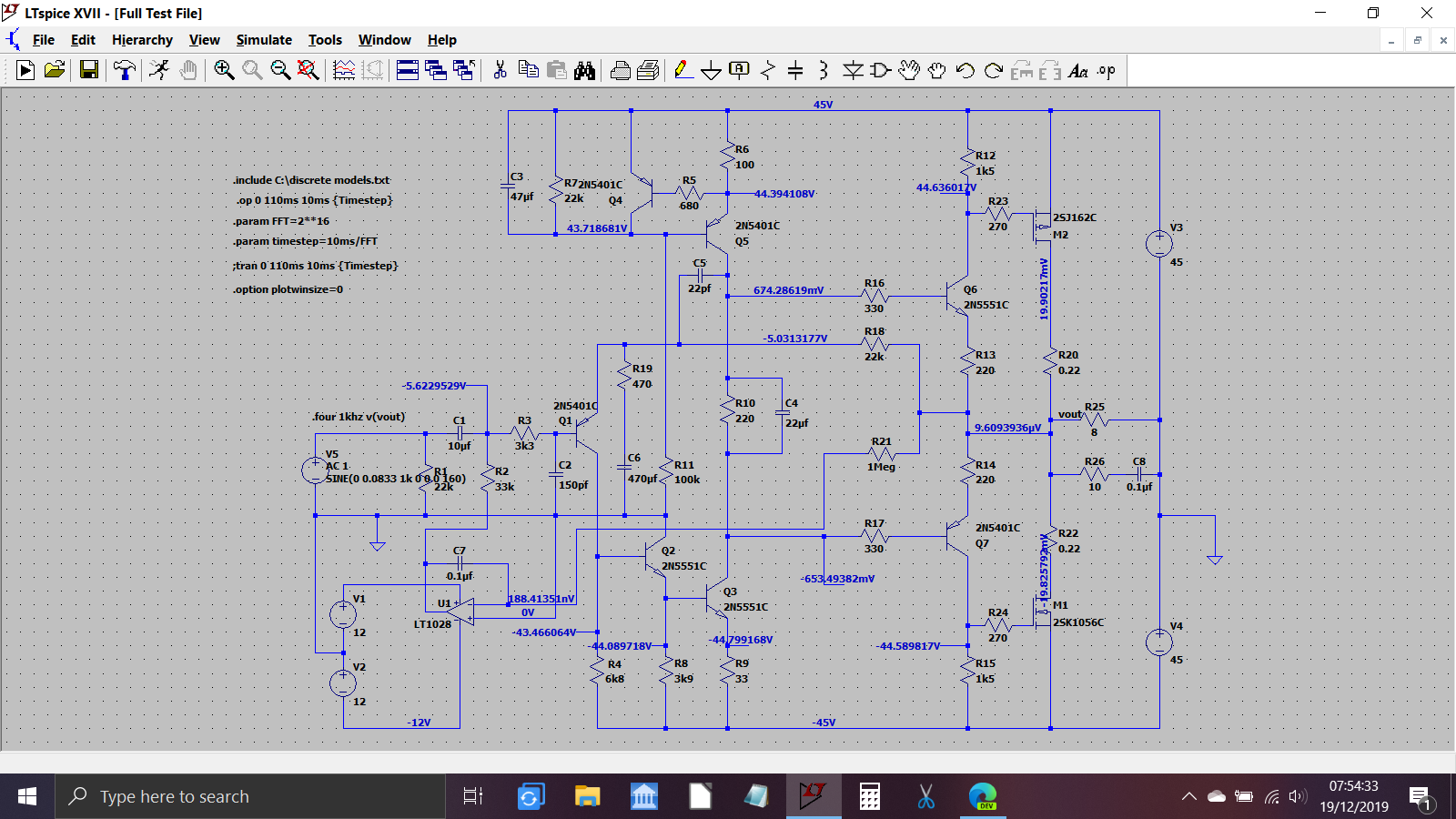
Task: Open Control Panel via the hammer icon
Action: 125,70
